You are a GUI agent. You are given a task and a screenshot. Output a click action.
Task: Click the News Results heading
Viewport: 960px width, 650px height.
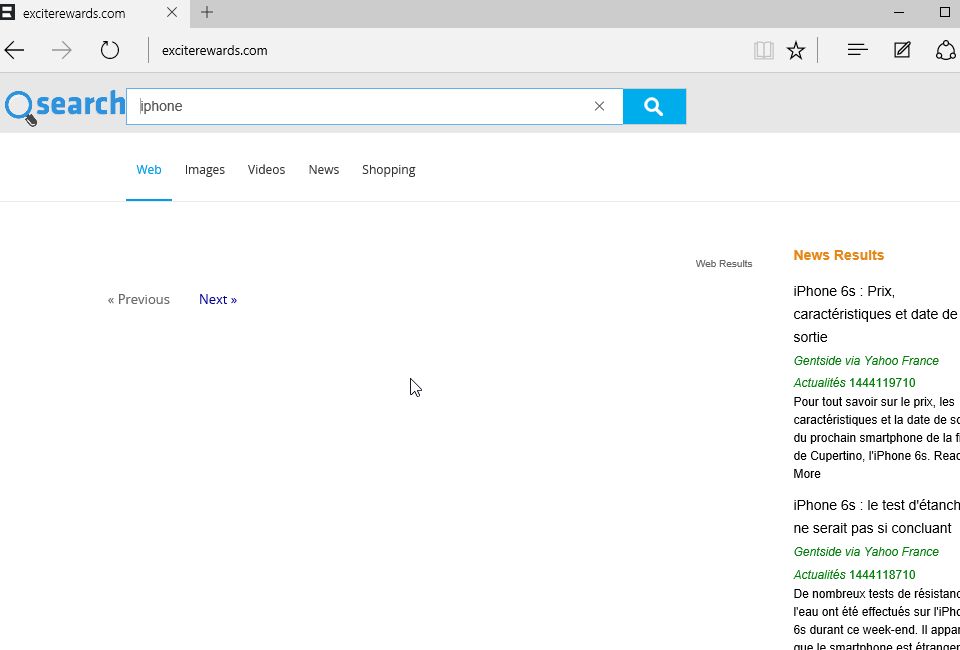click(838, 255)
